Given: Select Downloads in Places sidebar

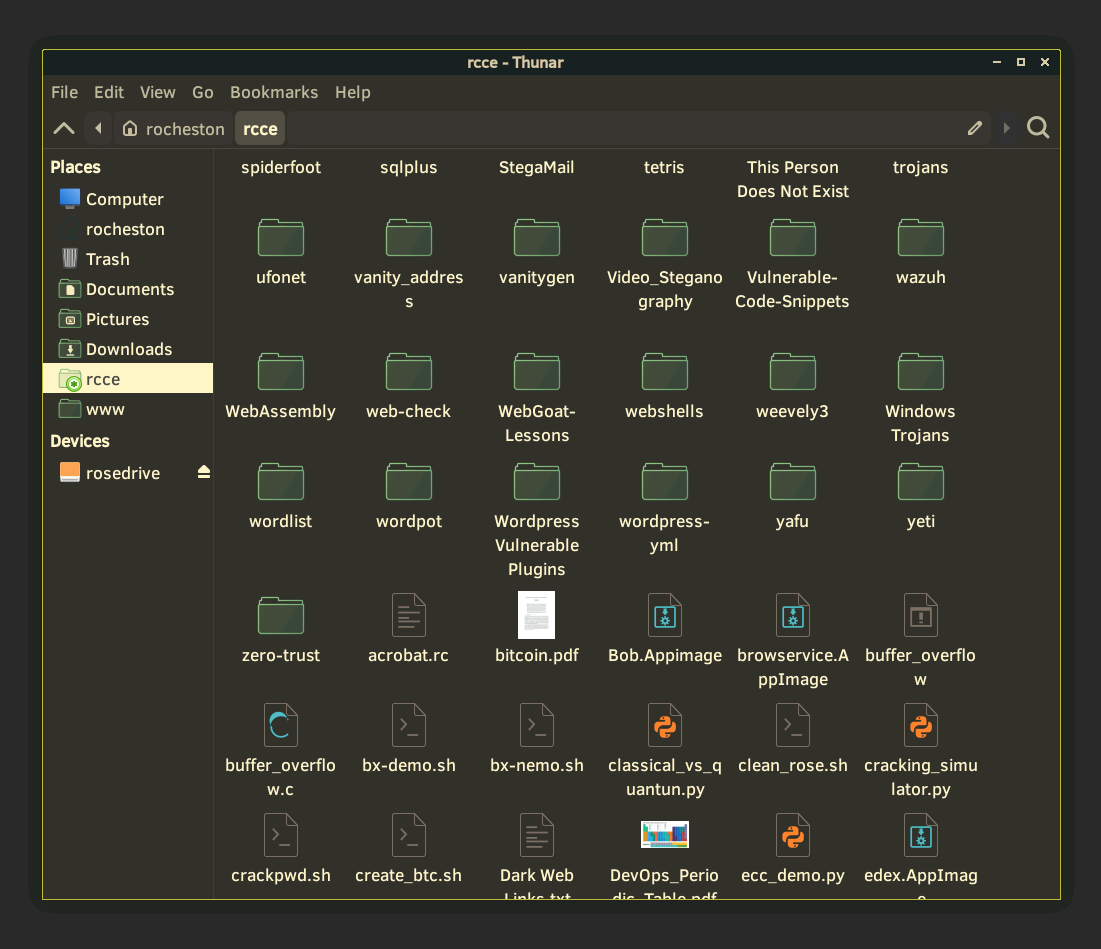Looking at the screenshot, I should tap(128, 349).
